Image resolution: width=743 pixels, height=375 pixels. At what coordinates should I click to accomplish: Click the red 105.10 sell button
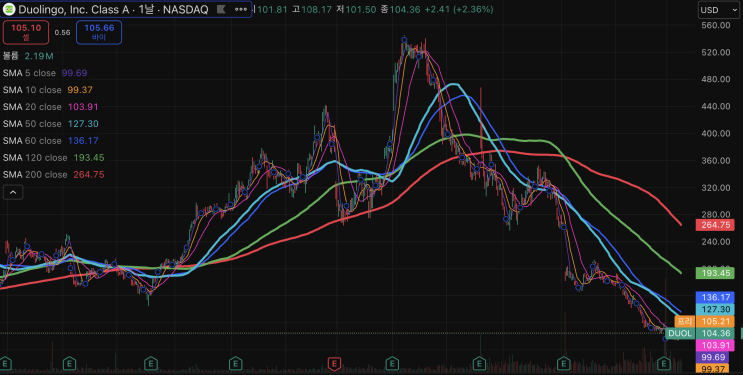(x=26, y=32)
